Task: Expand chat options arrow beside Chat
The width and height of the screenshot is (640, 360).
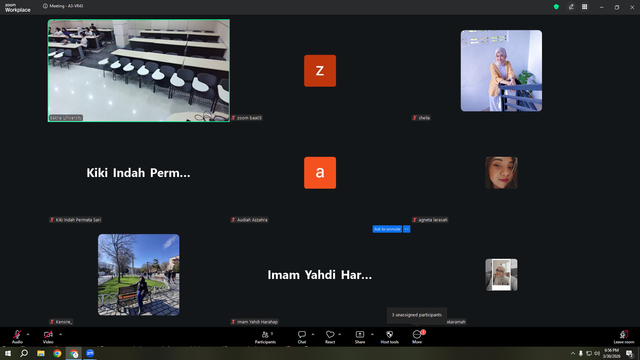Action: coord(313,335)
